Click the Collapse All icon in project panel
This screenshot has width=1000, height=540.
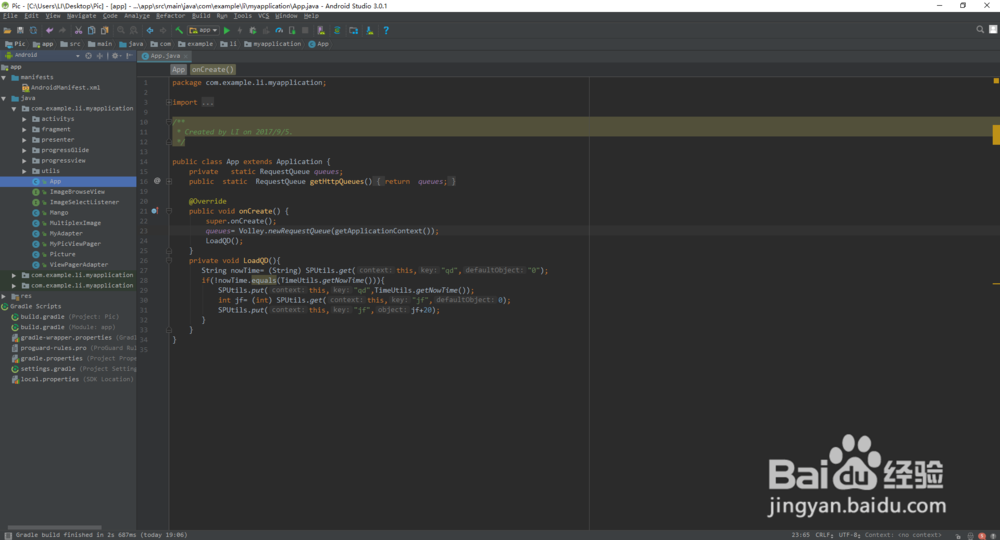[x=99, y=55]
